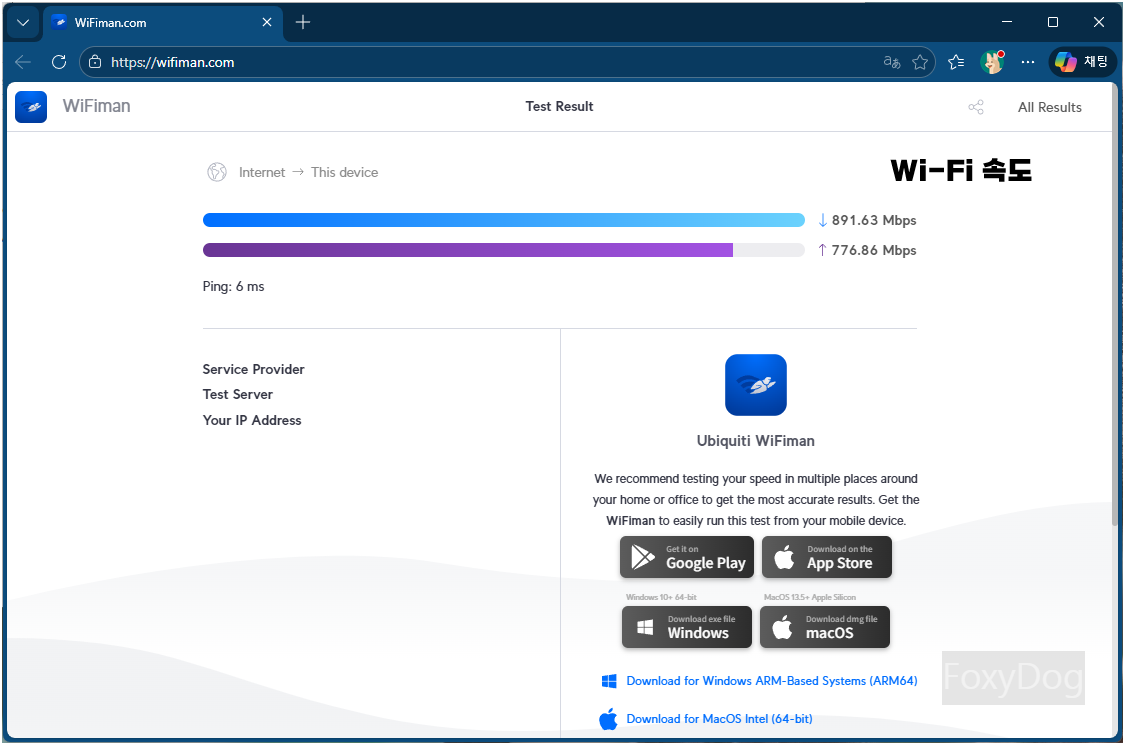
Task: Click the purple upload speed bar
Action: (468, 250)
